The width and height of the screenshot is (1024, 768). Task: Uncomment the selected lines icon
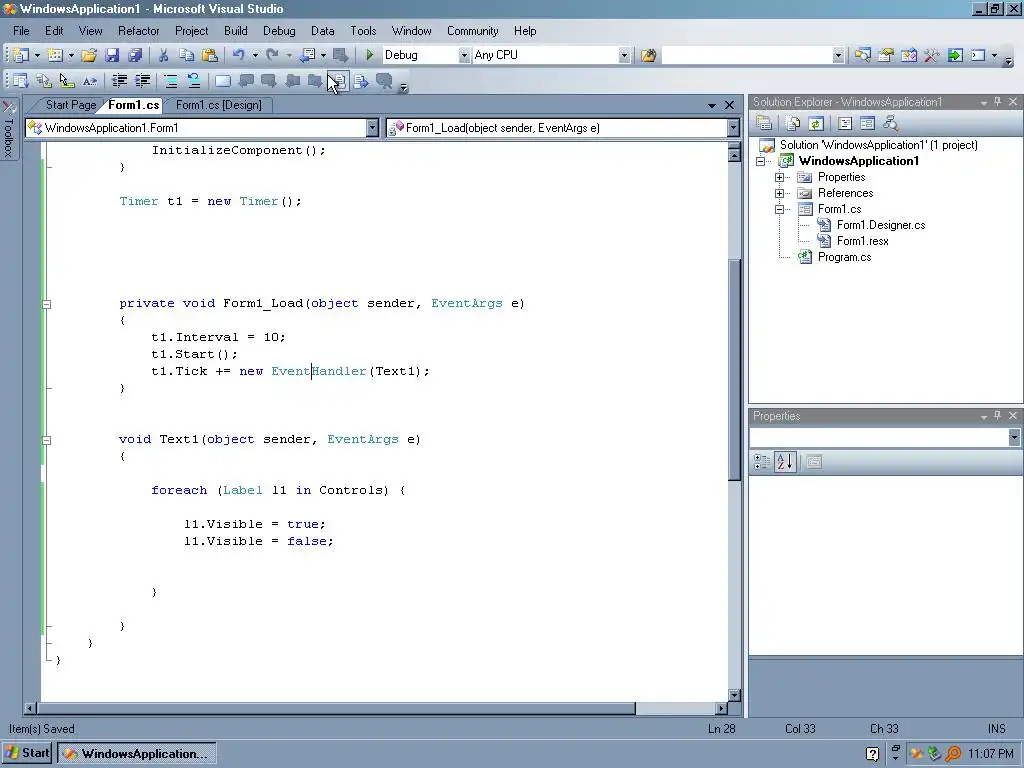pyautogui.click(x=194, y=81)
